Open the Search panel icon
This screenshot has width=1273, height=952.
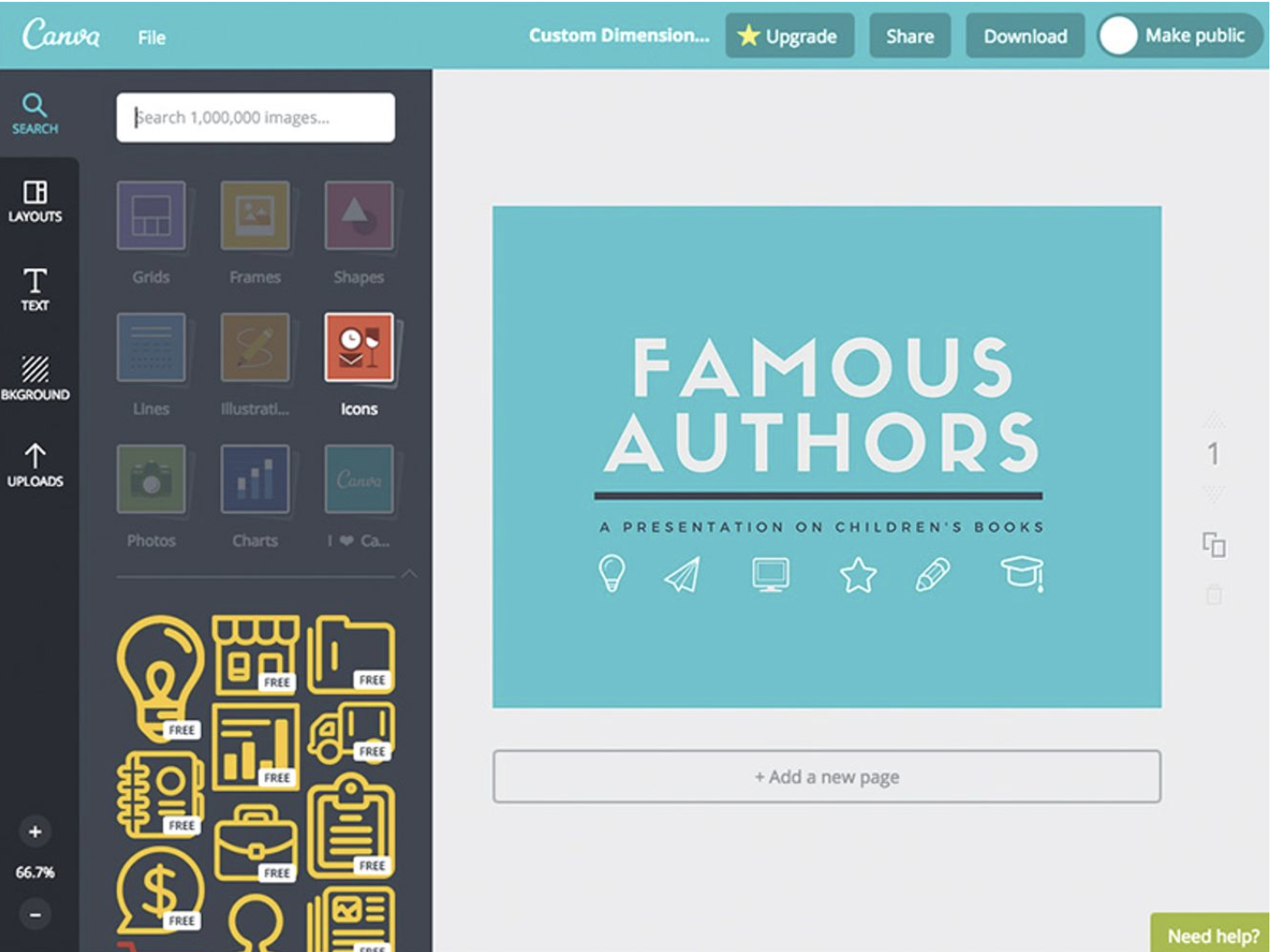tap(35, 114)
